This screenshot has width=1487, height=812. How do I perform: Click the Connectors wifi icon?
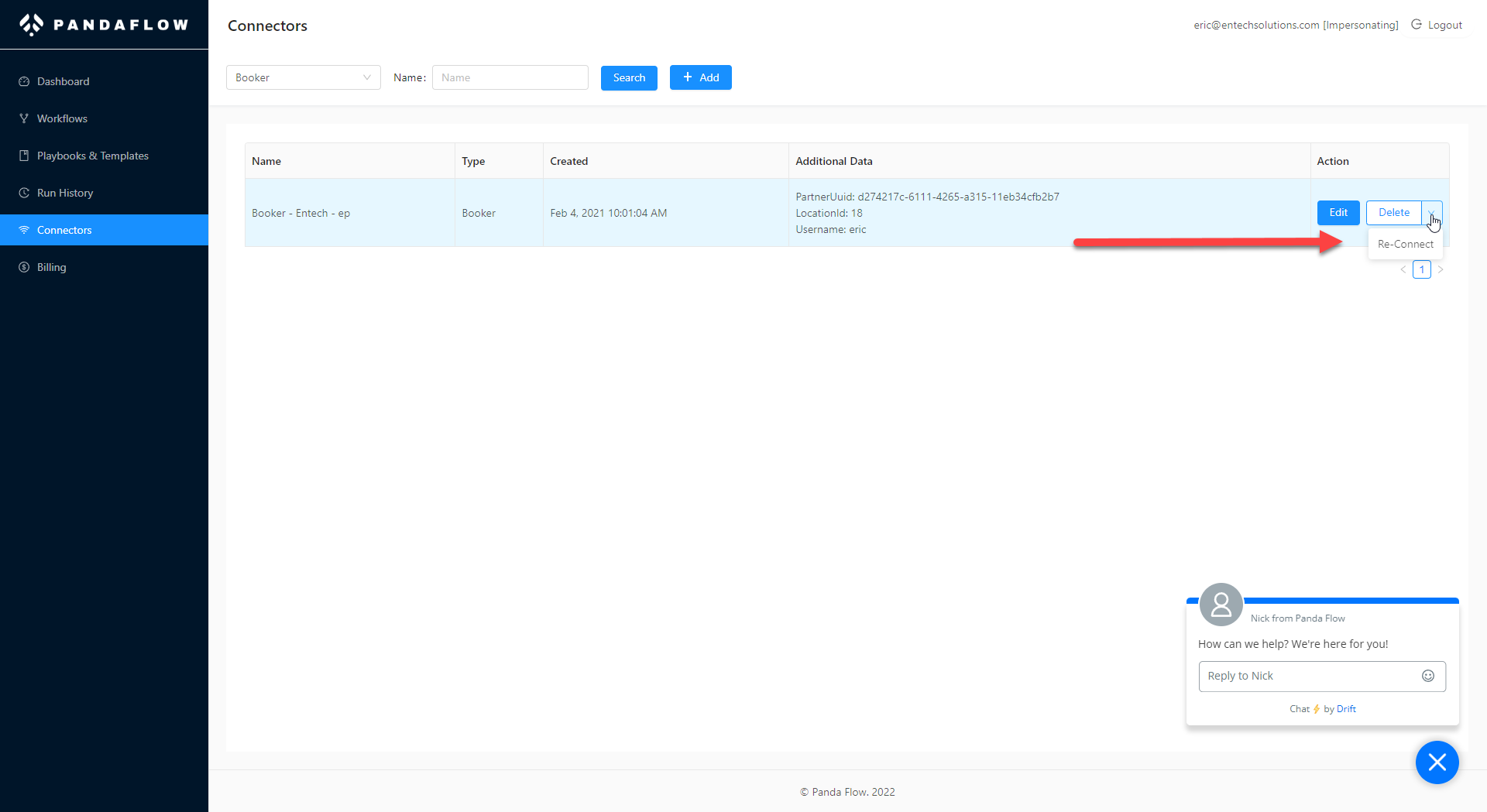(24, 230)
